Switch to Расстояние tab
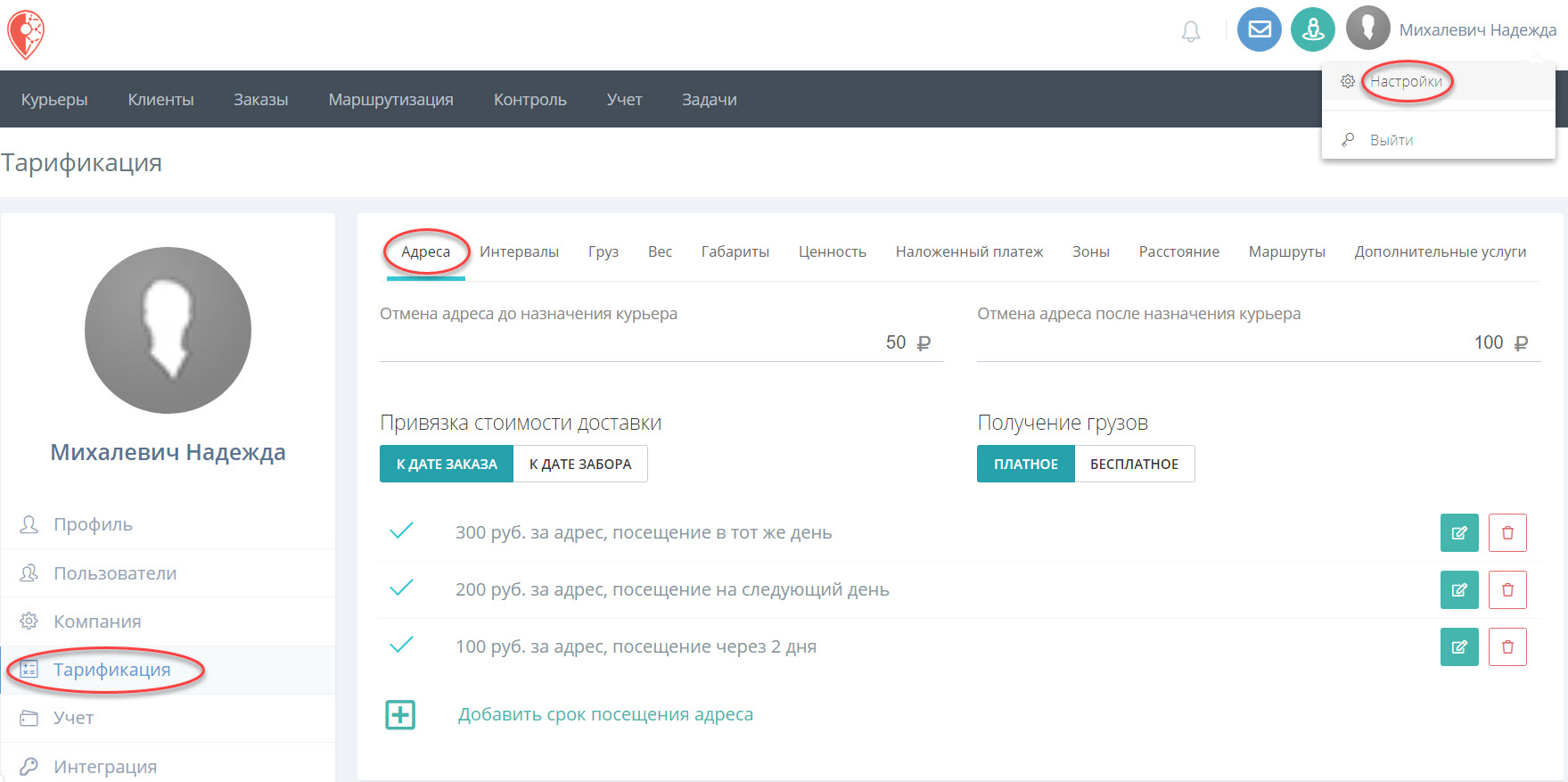This screenshot has height=782, width=1568. click(1179, 251)
